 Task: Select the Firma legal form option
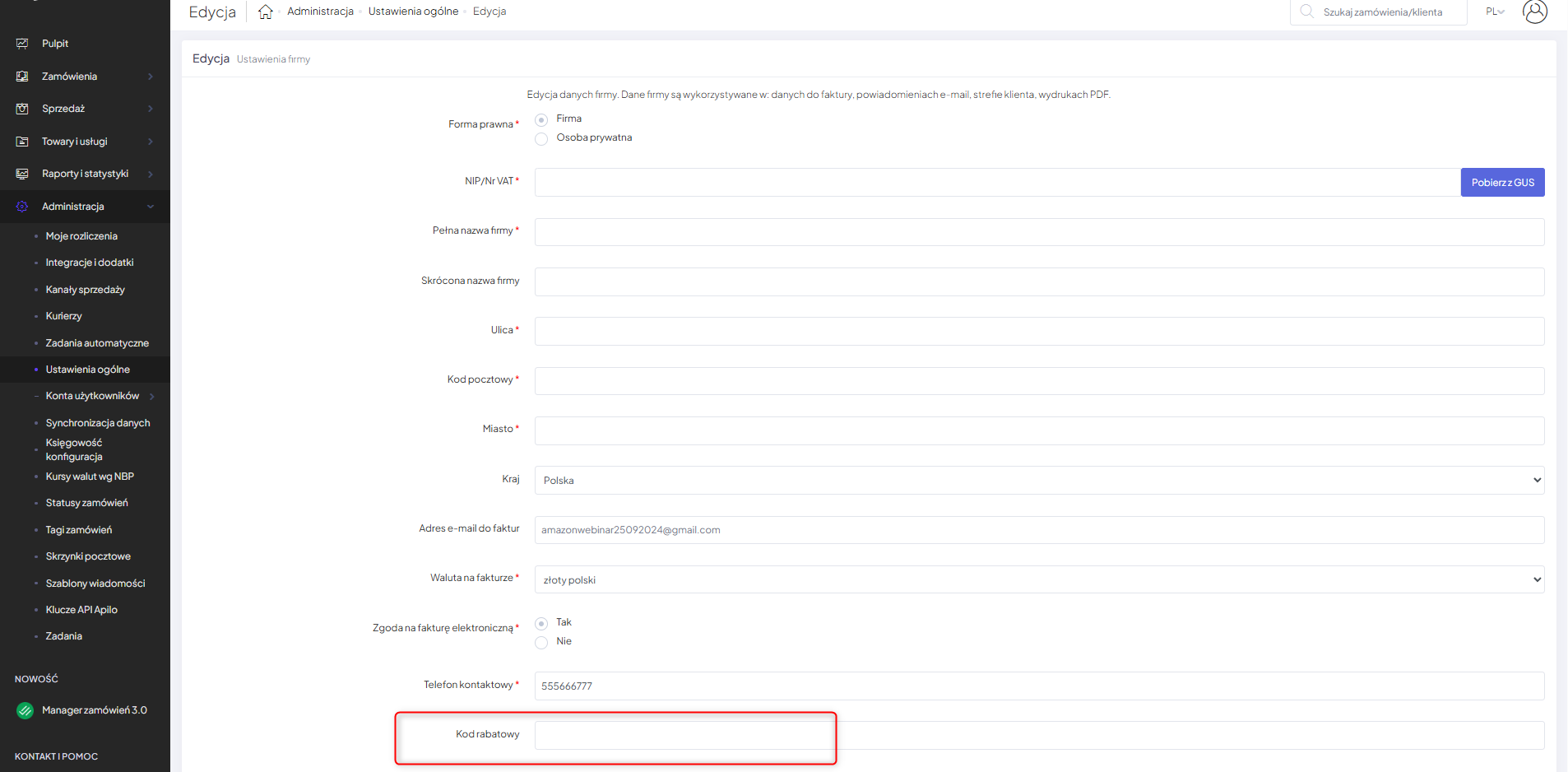541,120
